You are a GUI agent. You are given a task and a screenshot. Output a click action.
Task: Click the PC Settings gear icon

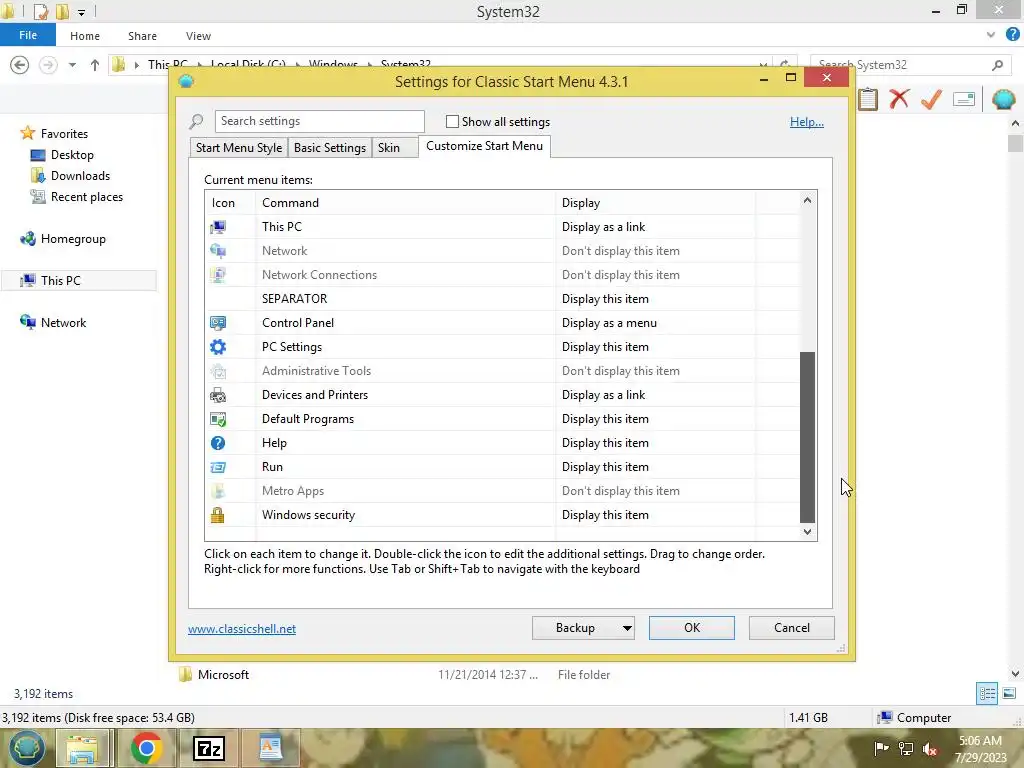[217, 347]
